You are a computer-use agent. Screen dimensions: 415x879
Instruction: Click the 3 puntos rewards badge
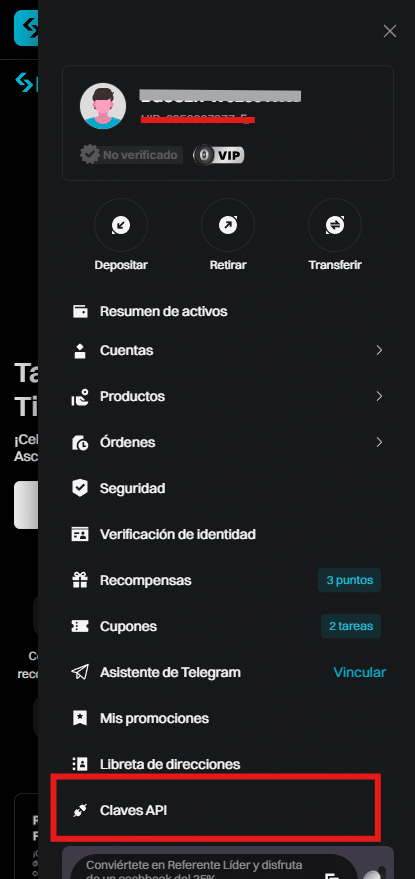tap(349, 580)
